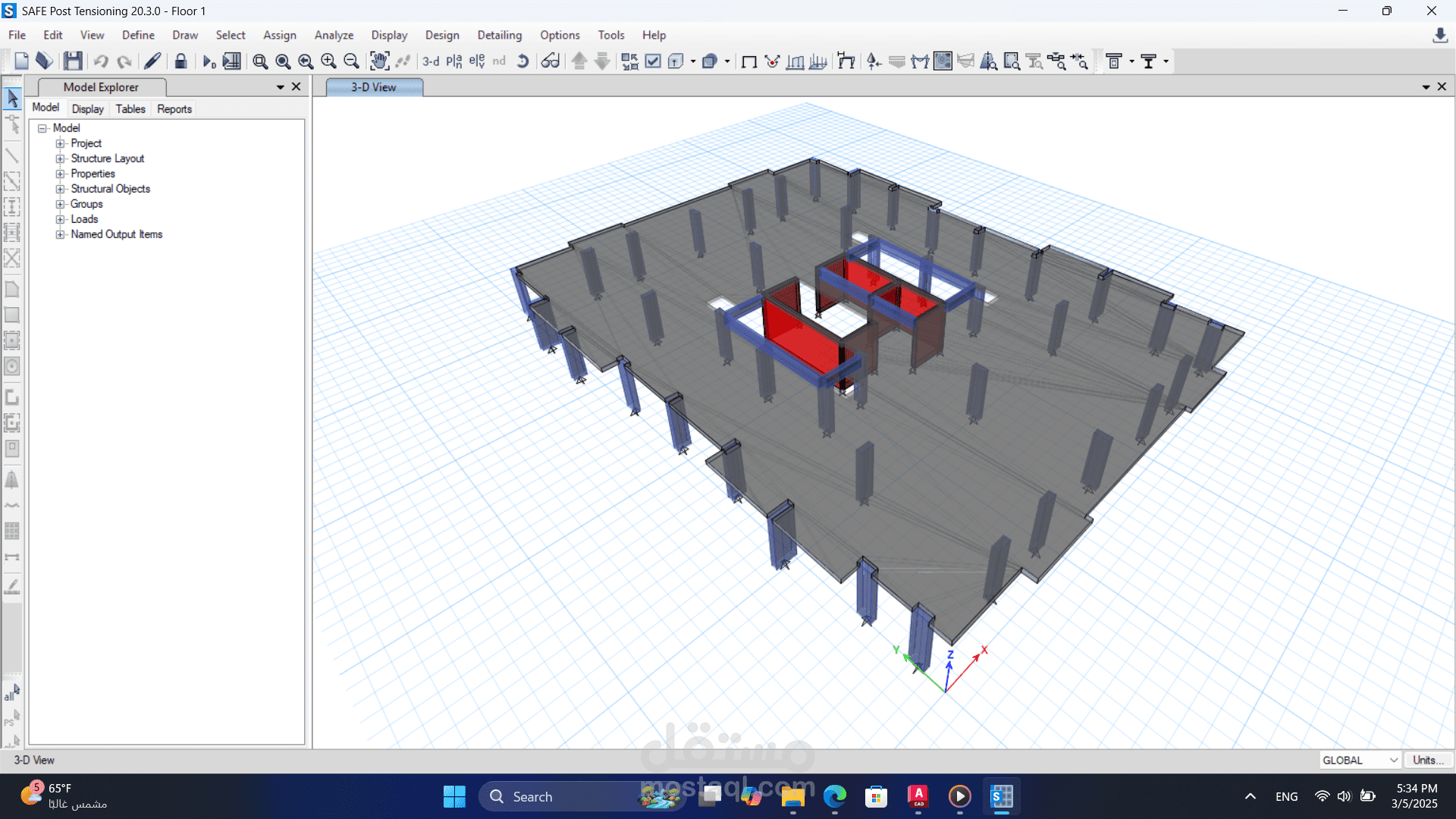Switch to the Tables tab in Model Explorer

[x=130, y=109]
